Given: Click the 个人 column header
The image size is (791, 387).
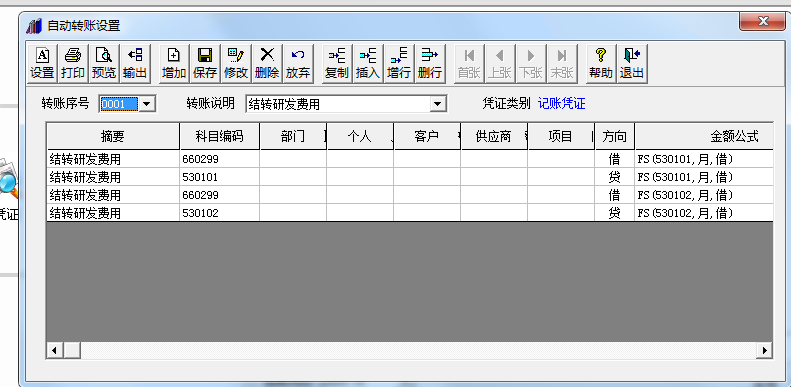Looking at the screenshot, I should pyautogui.click(x=360, y=136).
